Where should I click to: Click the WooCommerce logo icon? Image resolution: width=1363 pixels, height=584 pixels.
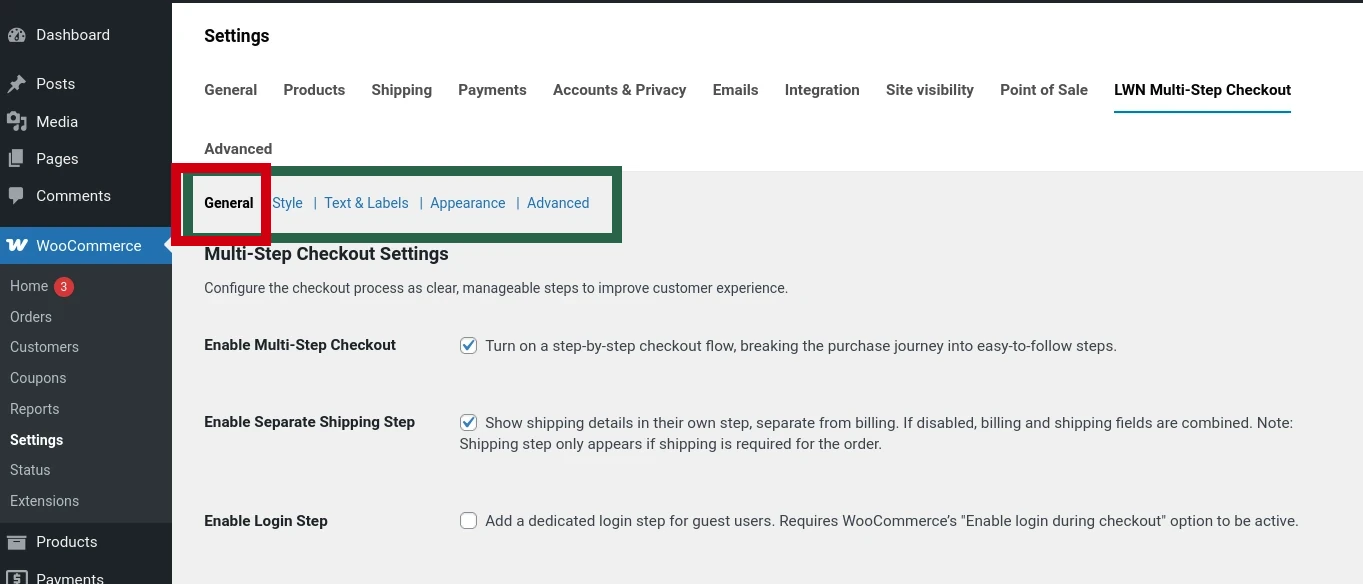click(17, 245)
